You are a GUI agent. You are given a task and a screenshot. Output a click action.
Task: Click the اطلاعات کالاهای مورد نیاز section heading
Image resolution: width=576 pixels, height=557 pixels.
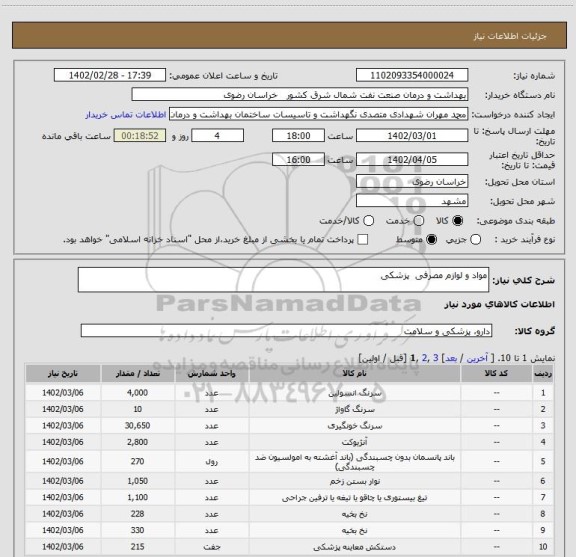[x=500, y=305]
